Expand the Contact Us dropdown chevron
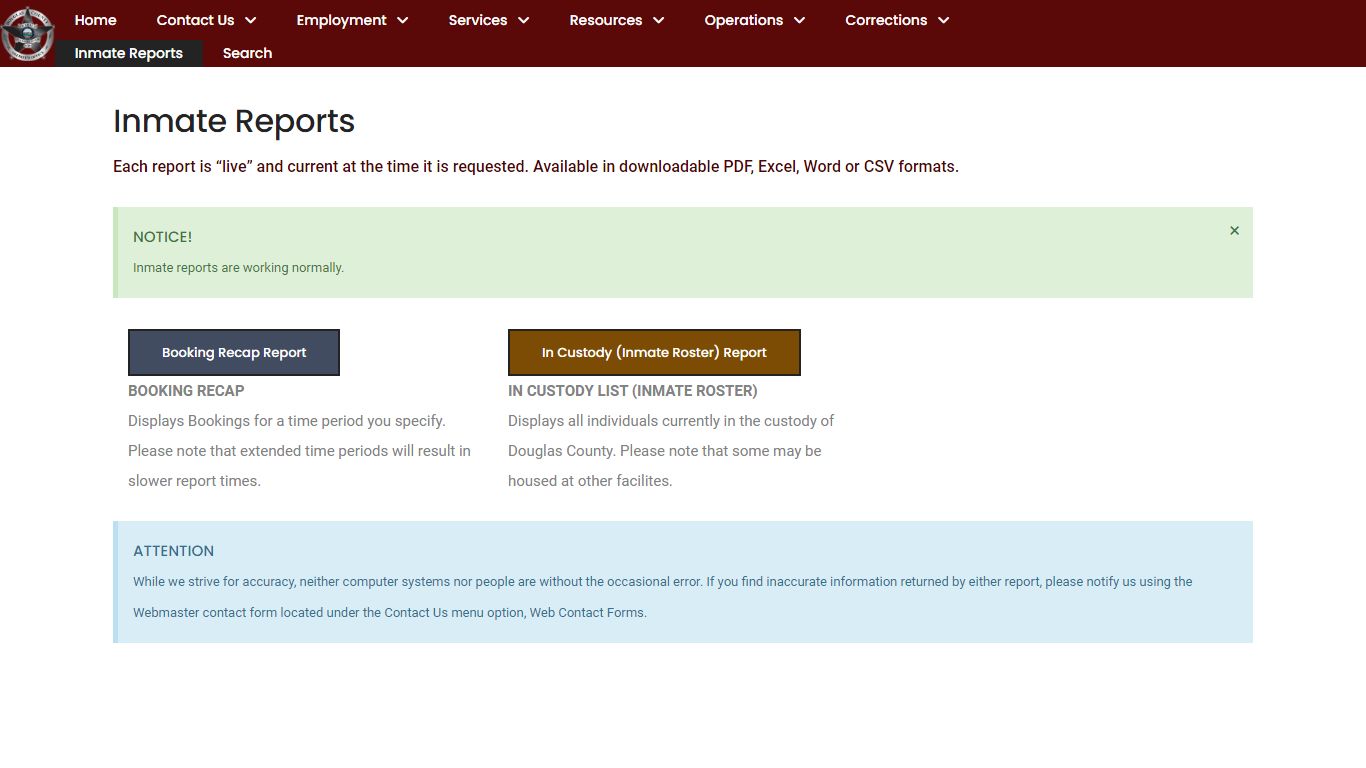Screen dimensions: 1366x768 pyautogui.click(x=251, y=20)
